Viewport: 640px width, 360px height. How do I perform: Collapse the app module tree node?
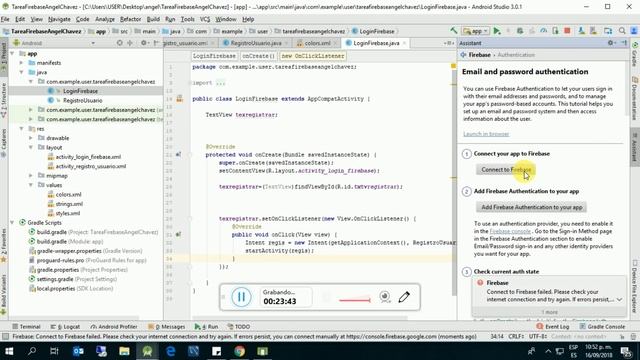point(12,53)
